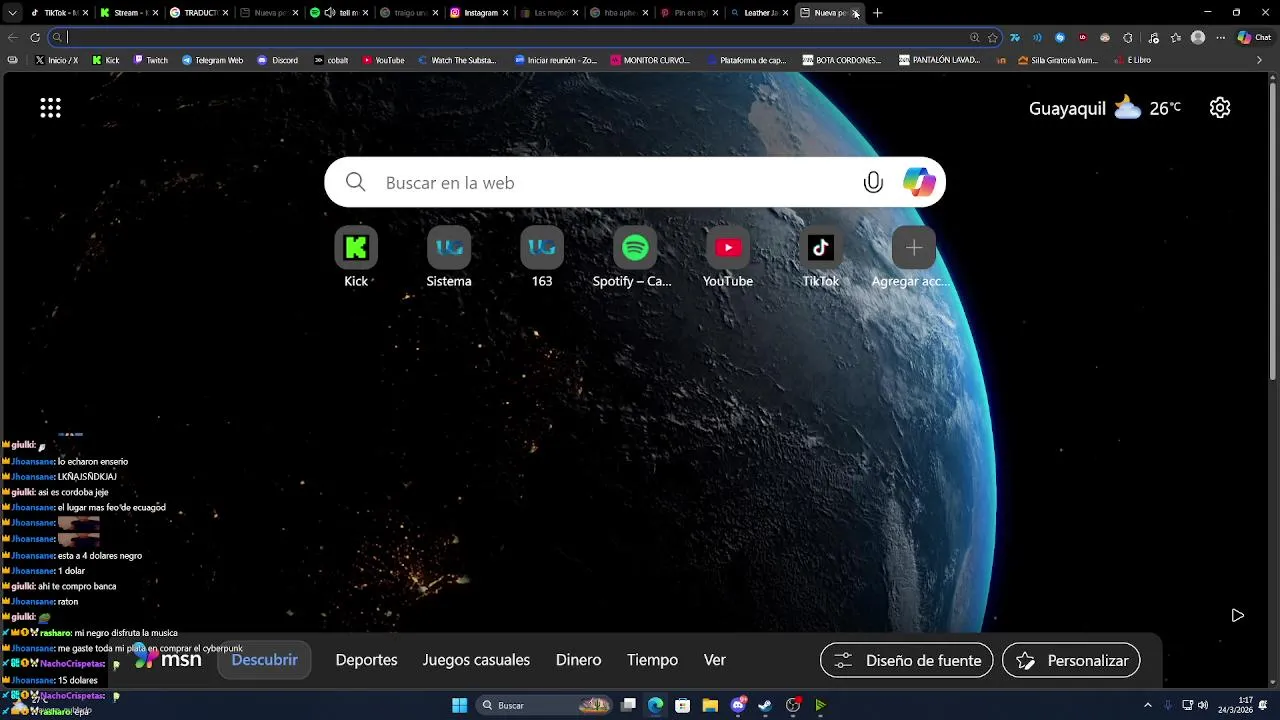Viewport: 1280px width, 720px height.
Task: Open a new browser tab
Action: coord(877,13)
